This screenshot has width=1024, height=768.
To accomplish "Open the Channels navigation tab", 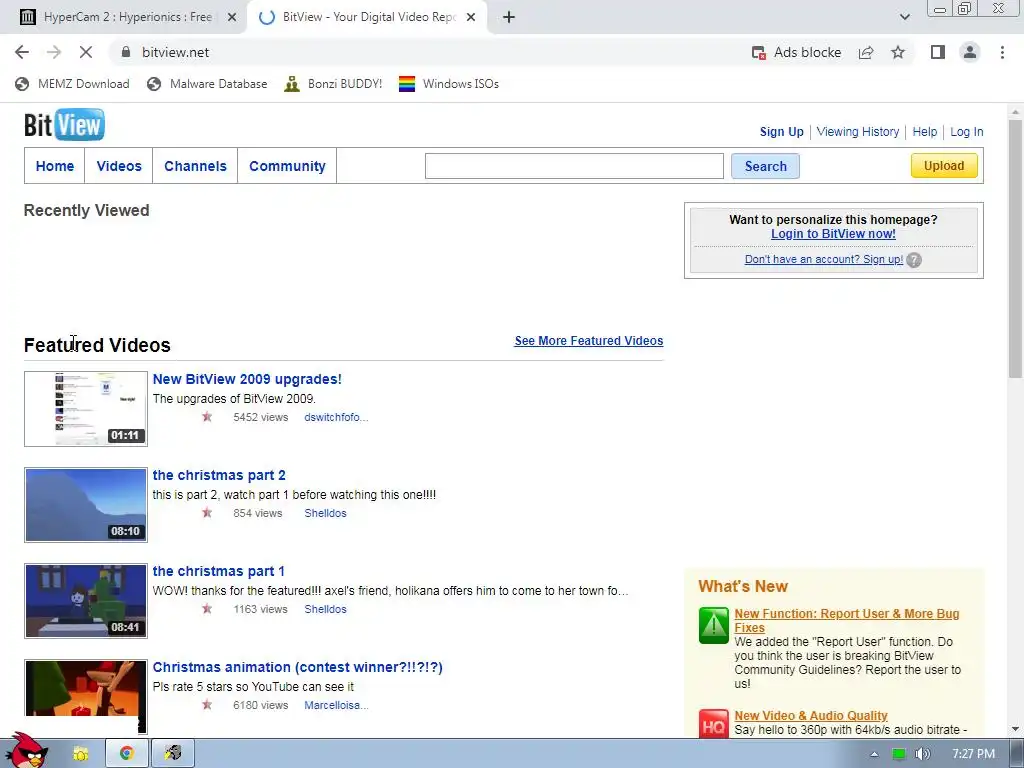I will click(x=195, y=166).
